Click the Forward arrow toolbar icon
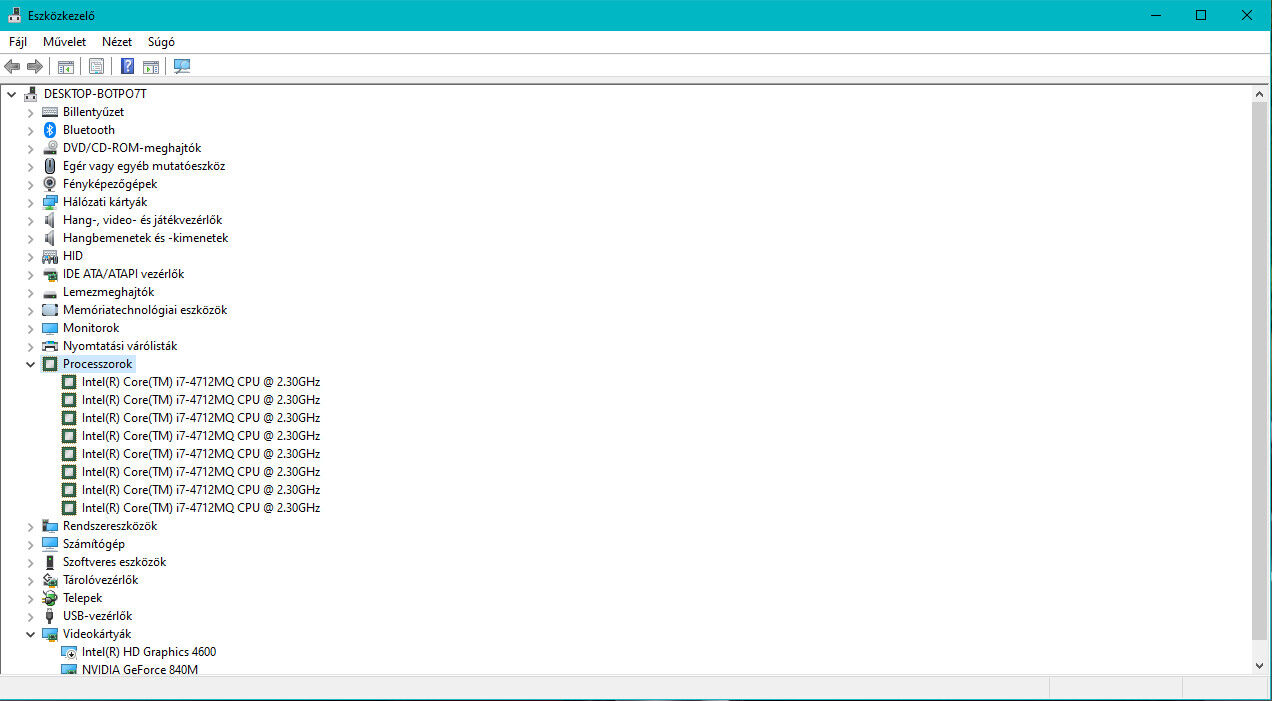 [35, 67]
